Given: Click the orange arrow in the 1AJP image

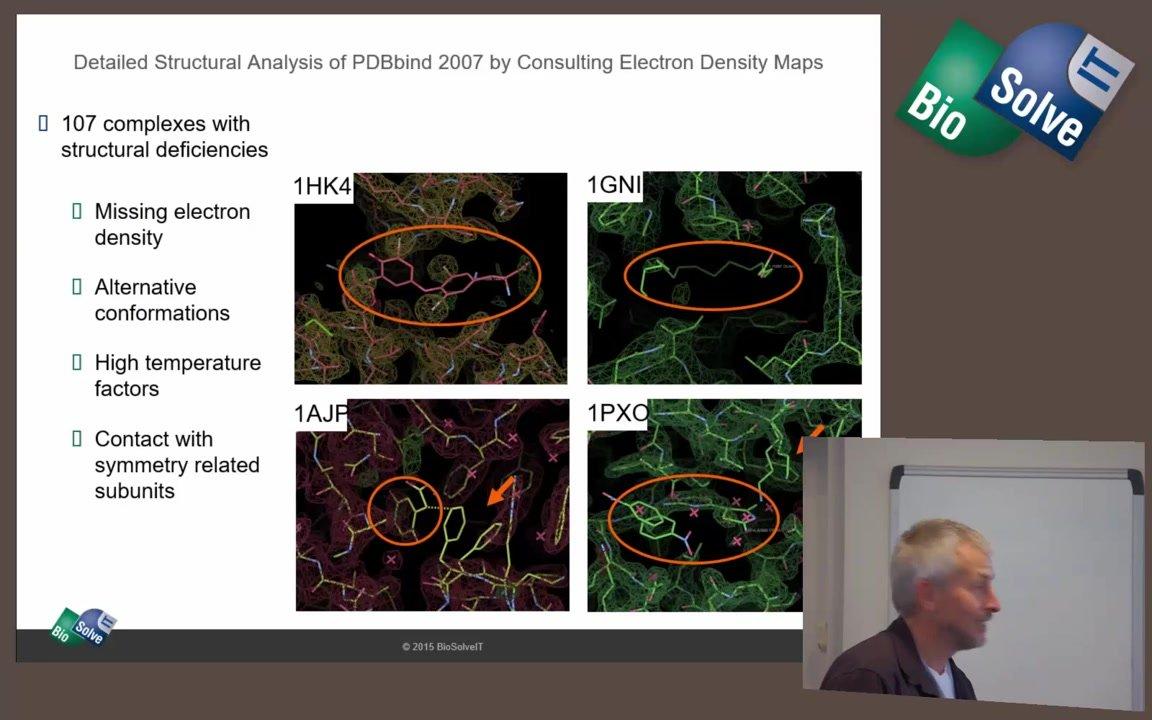Looking at the screenshot, I should (501, 491).
